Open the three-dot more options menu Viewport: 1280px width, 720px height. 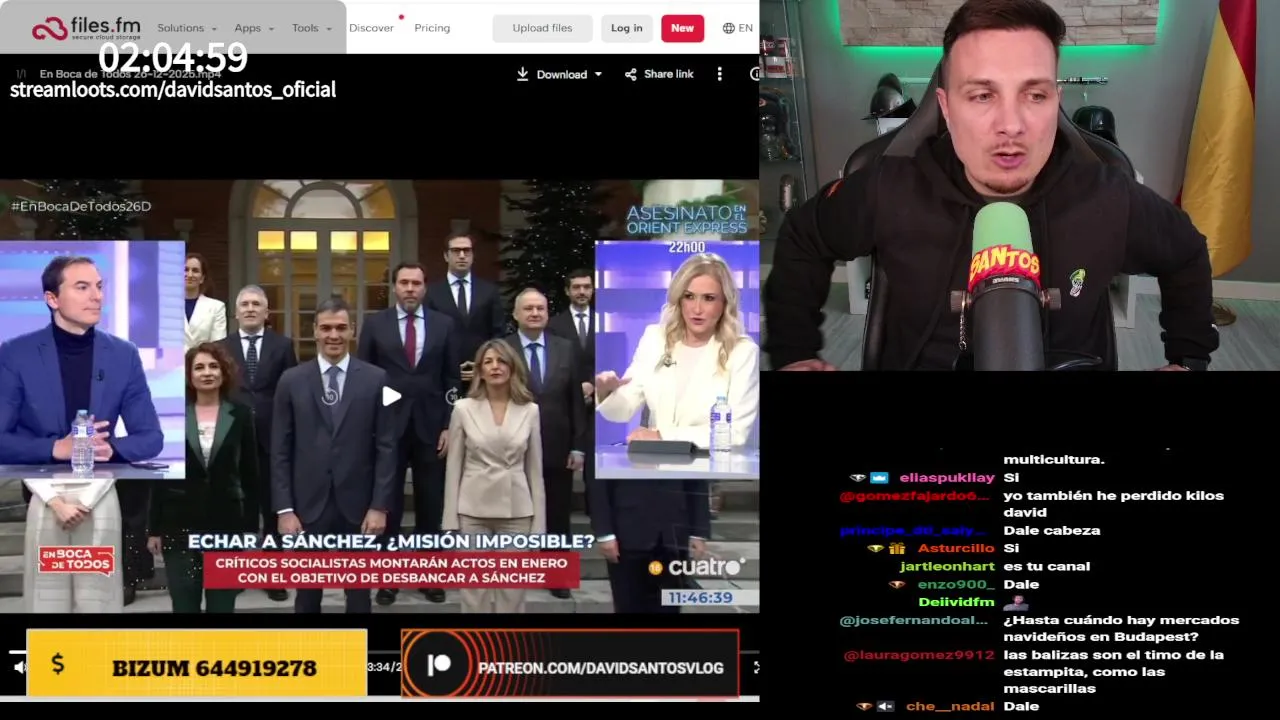[719, 74]
